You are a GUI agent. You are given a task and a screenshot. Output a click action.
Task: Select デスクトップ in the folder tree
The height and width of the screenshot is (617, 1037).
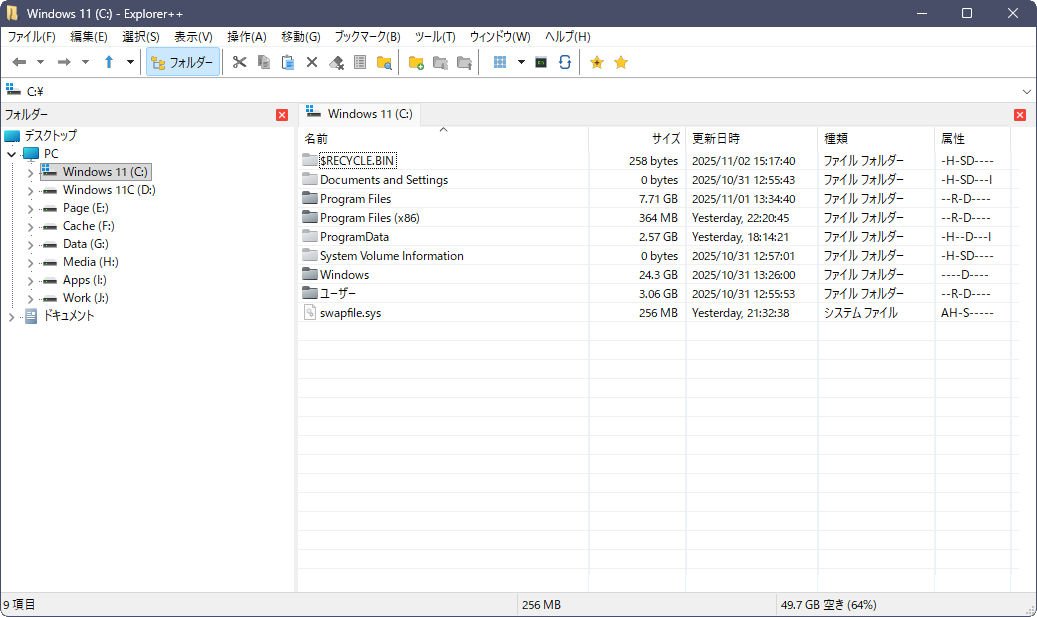(x=50, y=136)
